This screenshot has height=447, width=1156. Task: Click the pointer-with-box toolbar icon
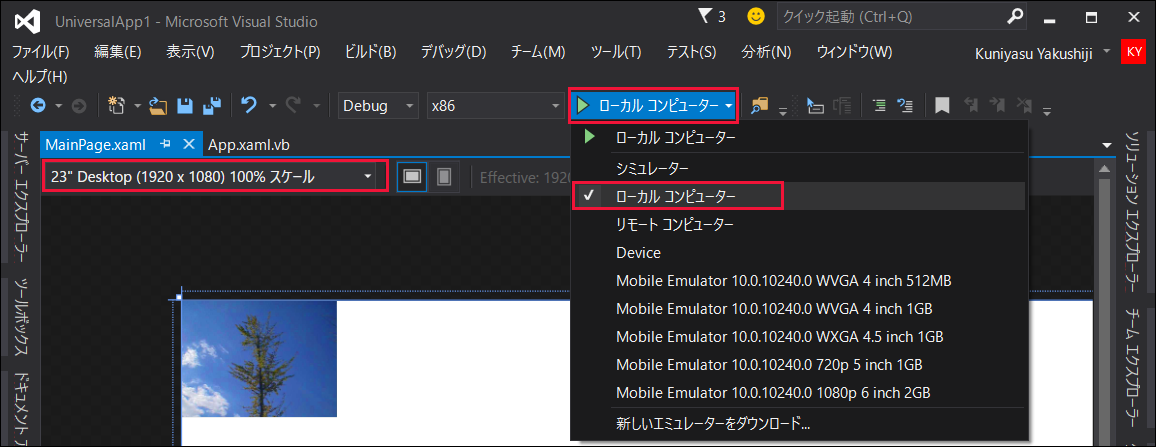815,106
